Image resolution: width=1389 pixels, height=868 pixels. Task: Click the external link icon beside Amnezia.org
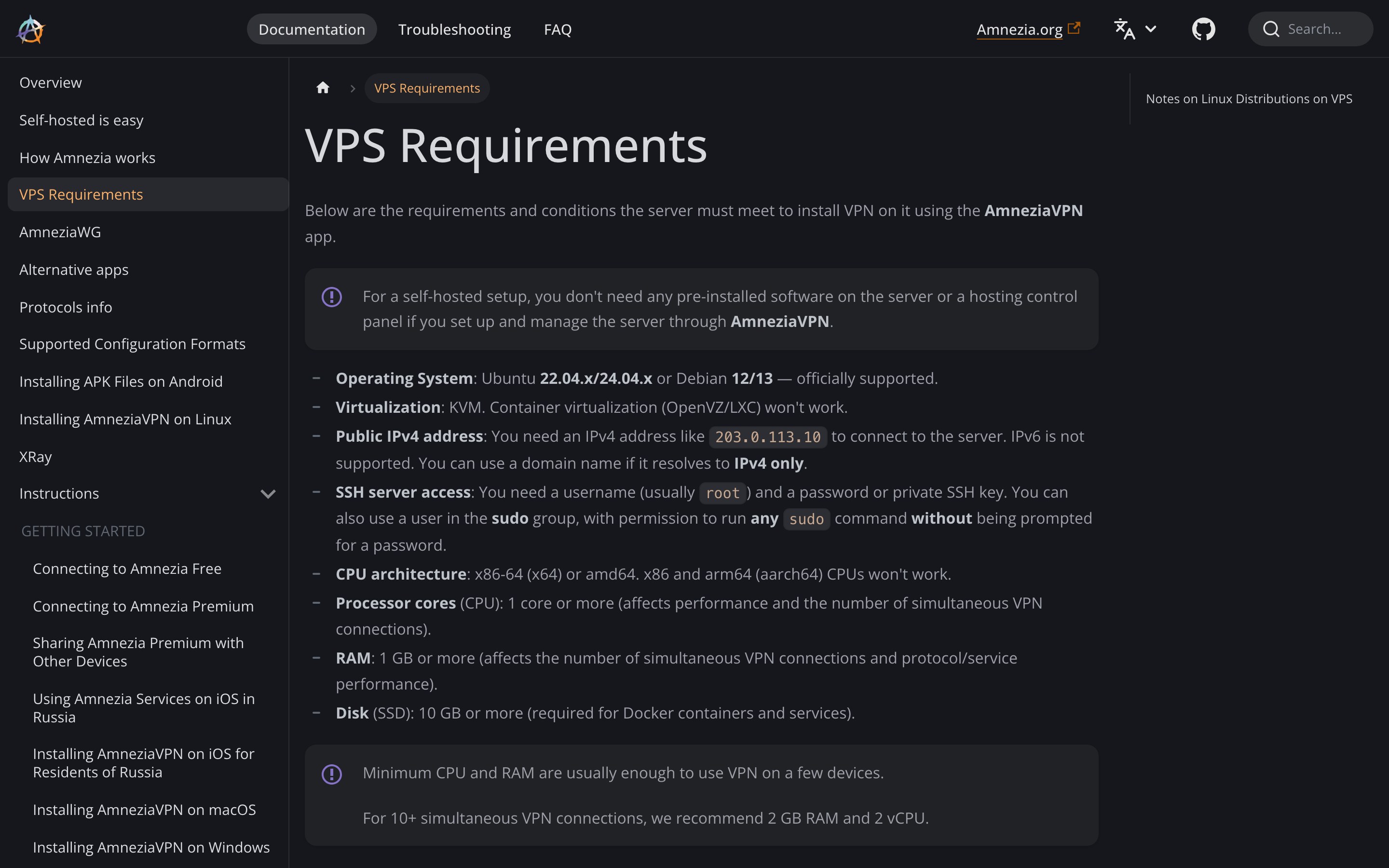pyautogui.click(x=1074, y=27)
